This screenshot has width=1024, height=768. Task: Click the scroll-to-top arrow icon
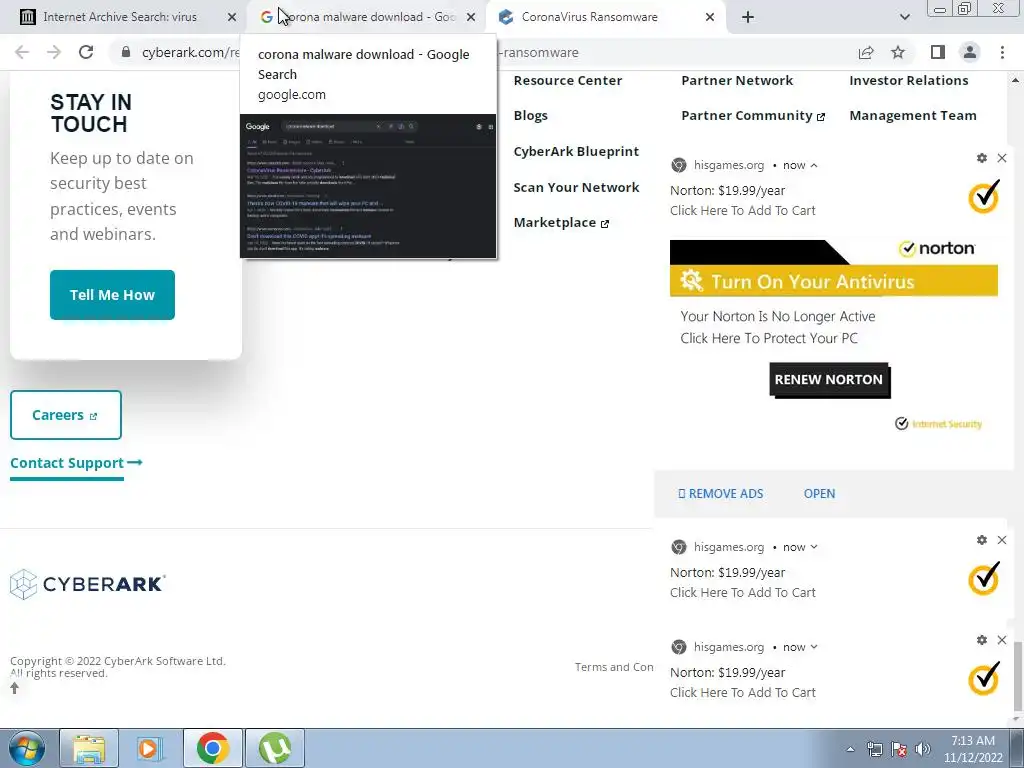click(x=14, y=688)
